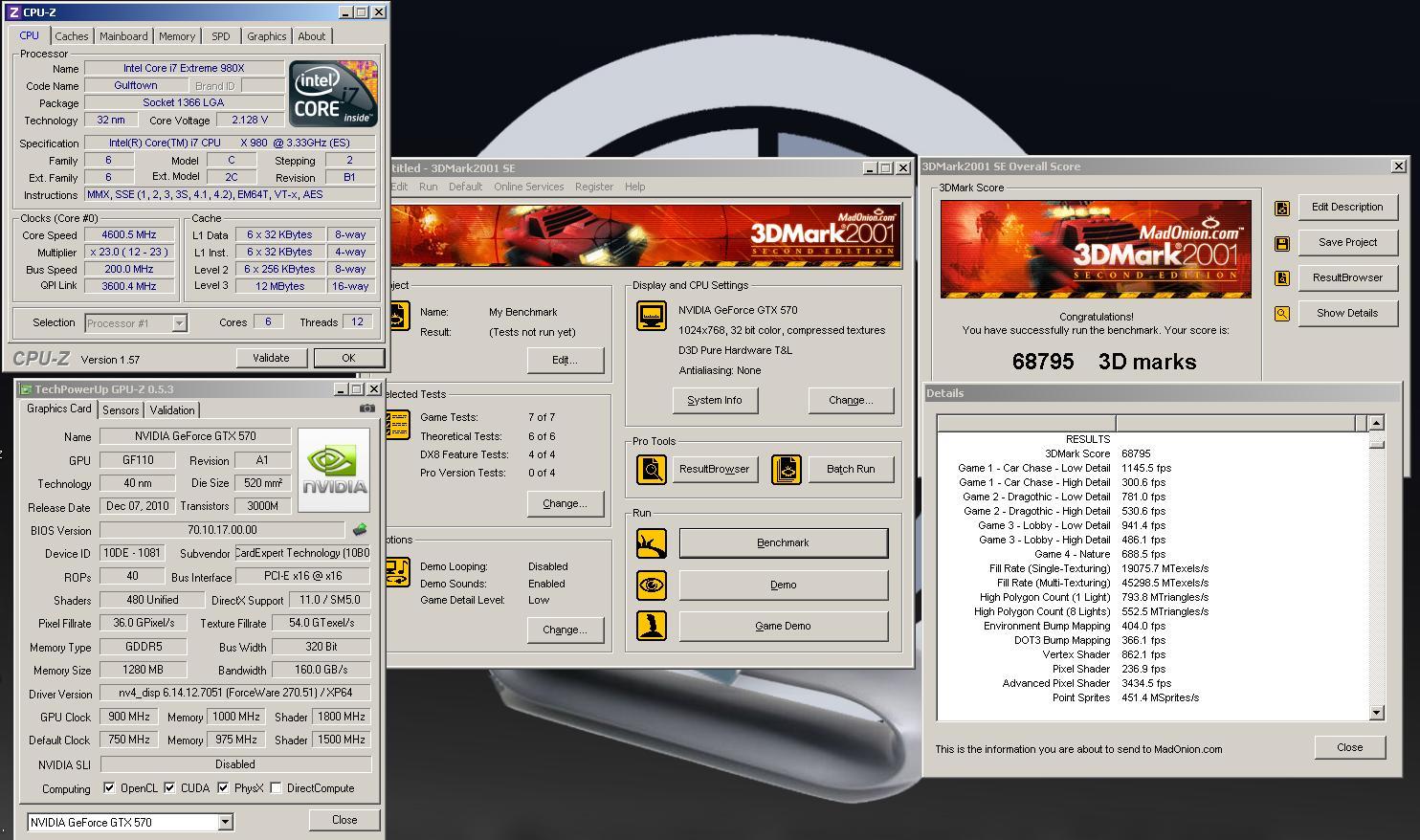Click OK in the CPU-Z window
This screenshot has height=840, width=1420.
click(348, 358)
